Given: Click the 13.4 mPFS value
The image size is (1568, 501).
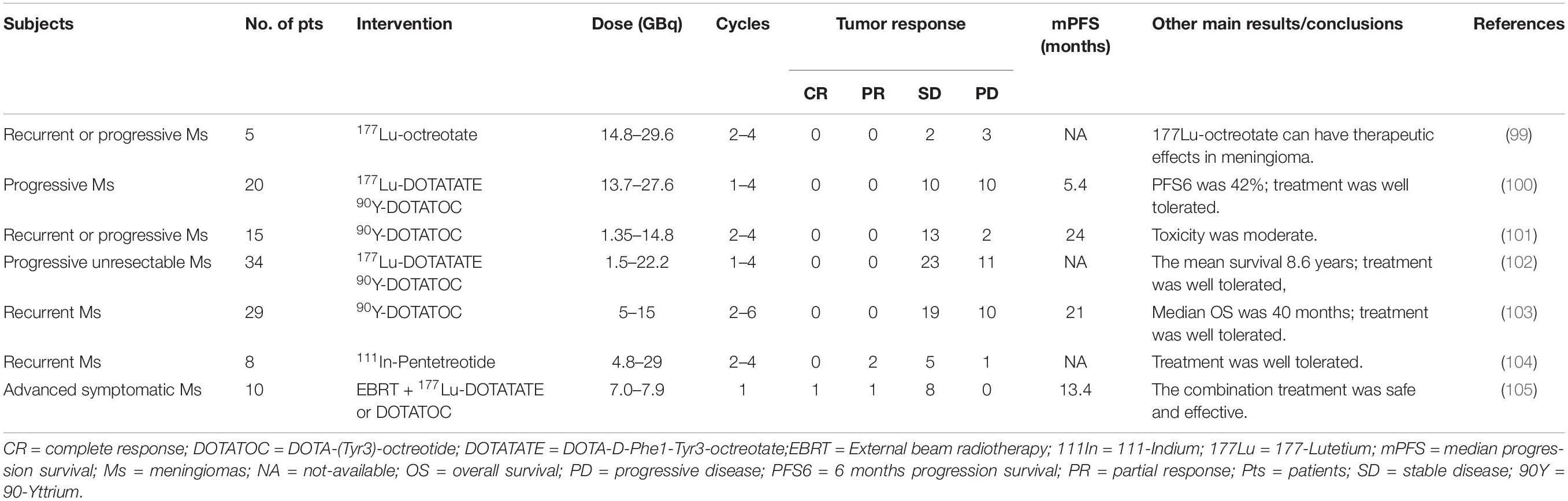Looking at the screenshot, I should pos(1075,390).
